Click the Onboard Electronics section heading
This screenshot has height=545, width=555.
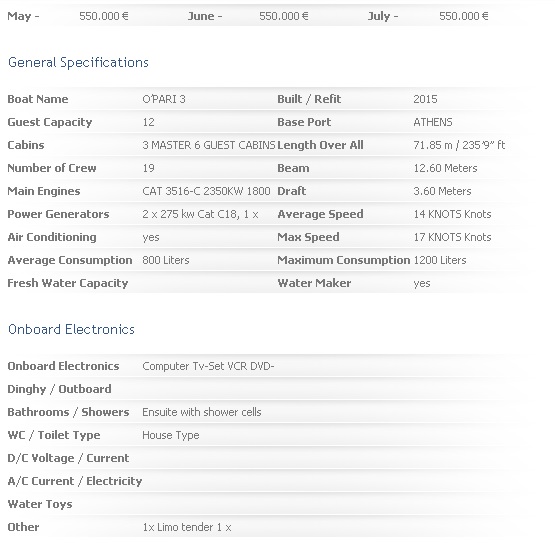tap(71, 329)
